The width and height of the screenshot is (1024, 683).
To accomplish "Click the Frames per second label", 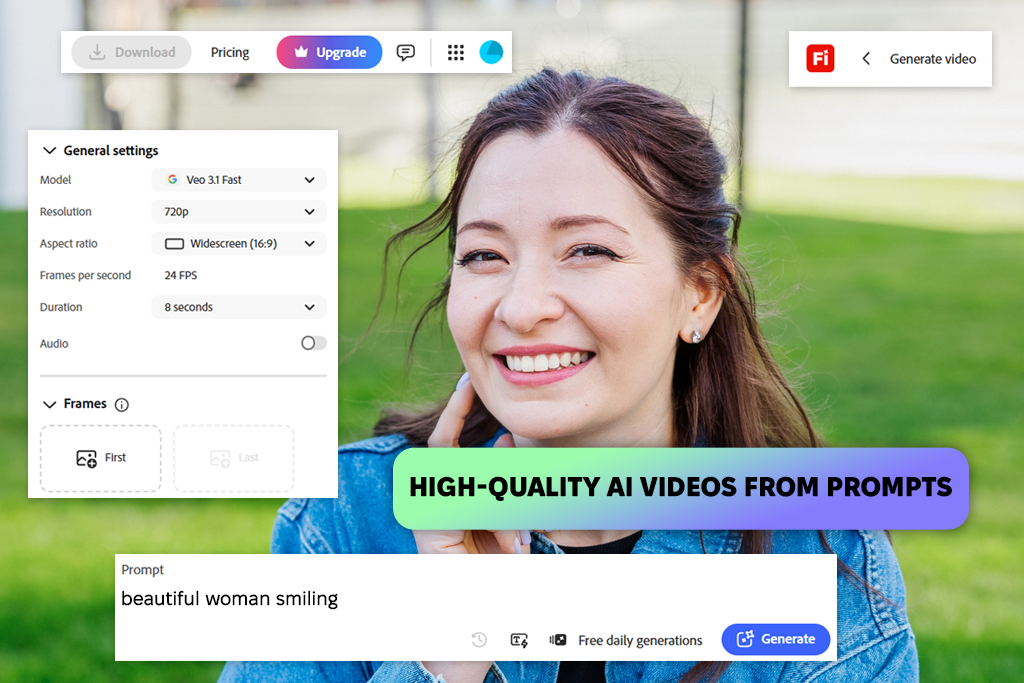I will [x=86, y=276].
